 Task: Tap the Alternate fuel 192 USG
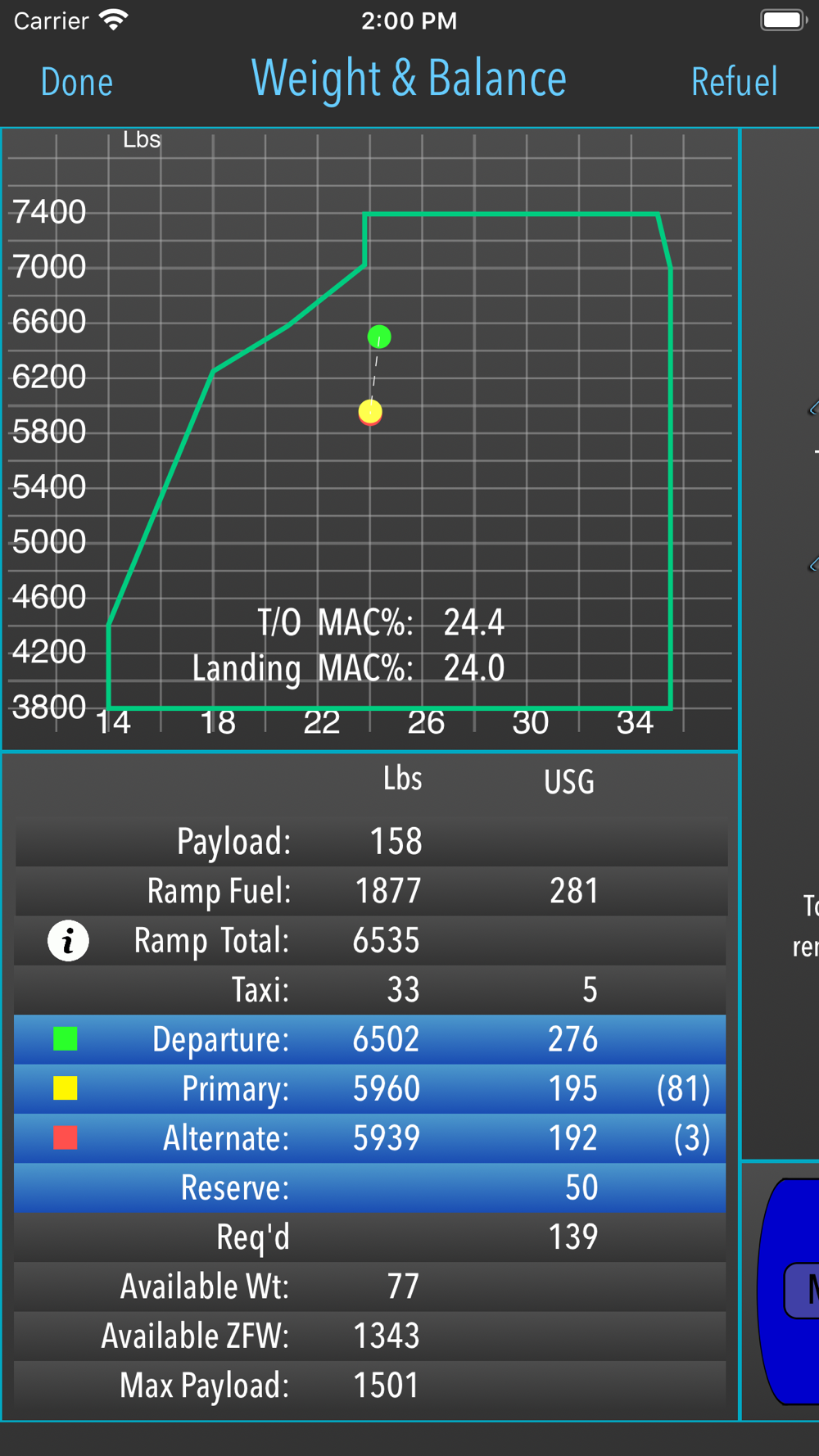point(573,1138)
